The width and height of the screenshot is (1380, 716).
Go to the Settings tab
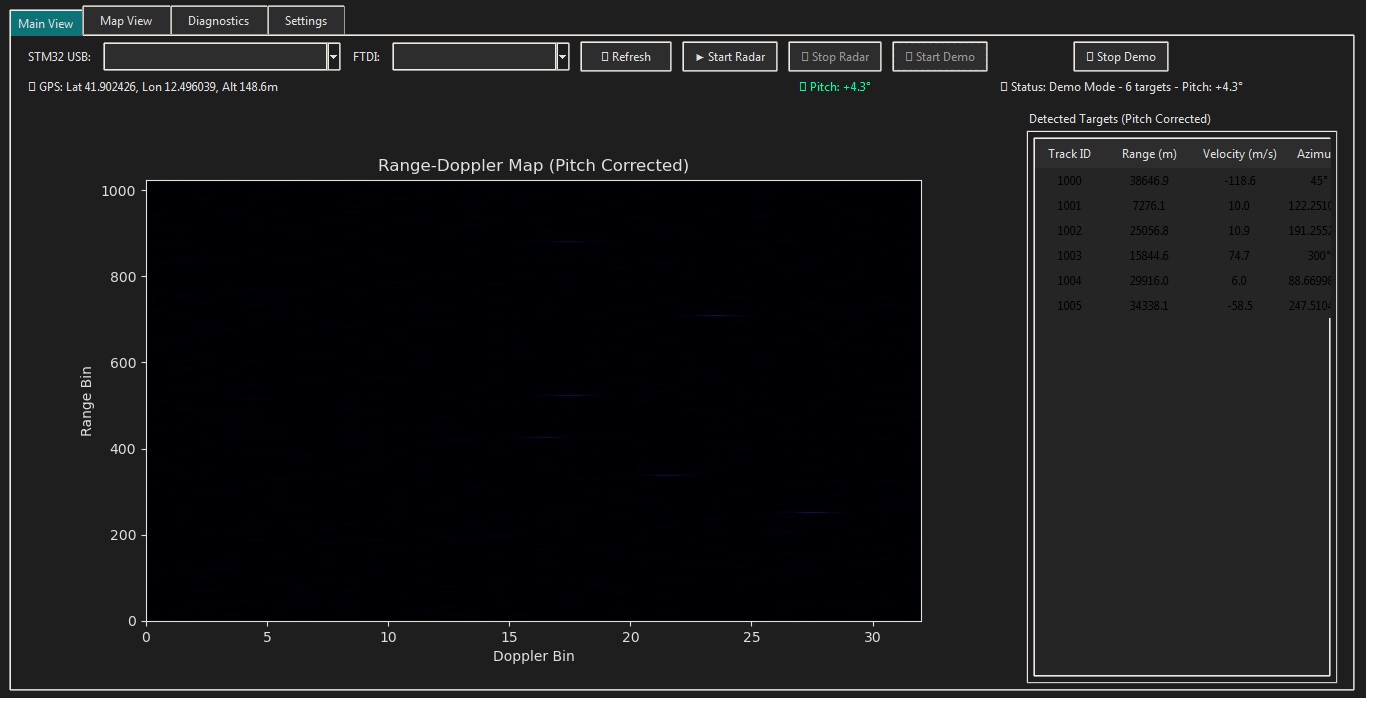[x=305, y=21]
